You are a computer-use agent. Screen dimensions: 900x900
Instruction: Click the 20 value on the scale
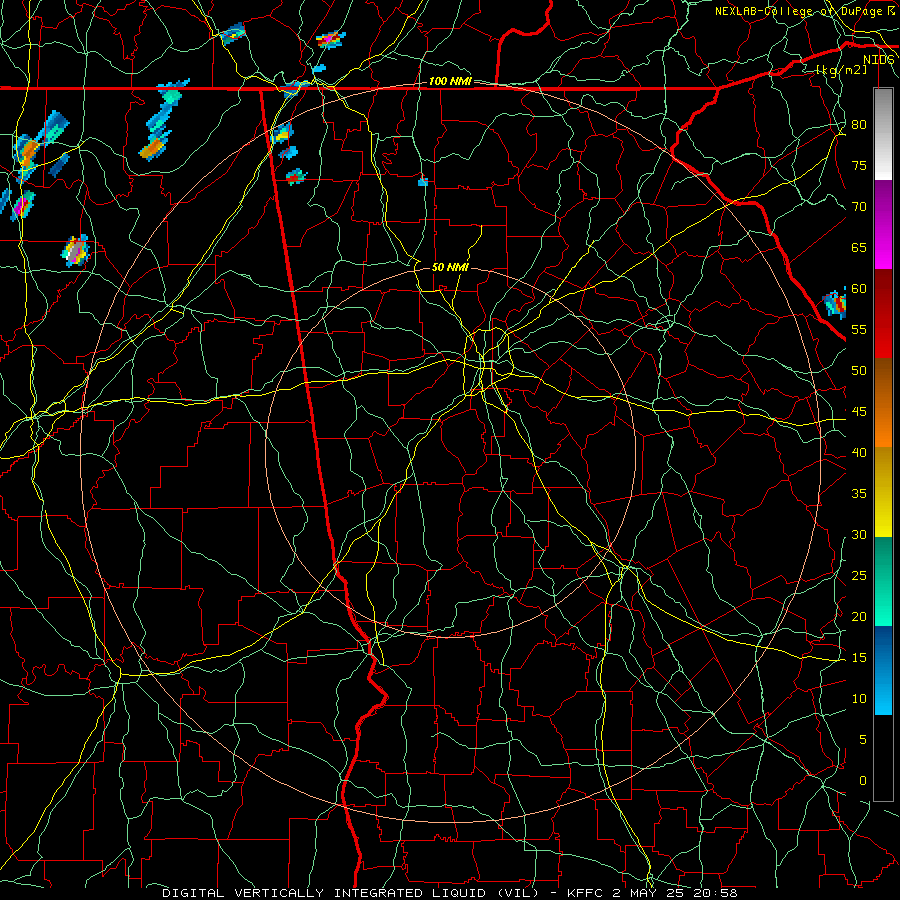click(859, 617)
